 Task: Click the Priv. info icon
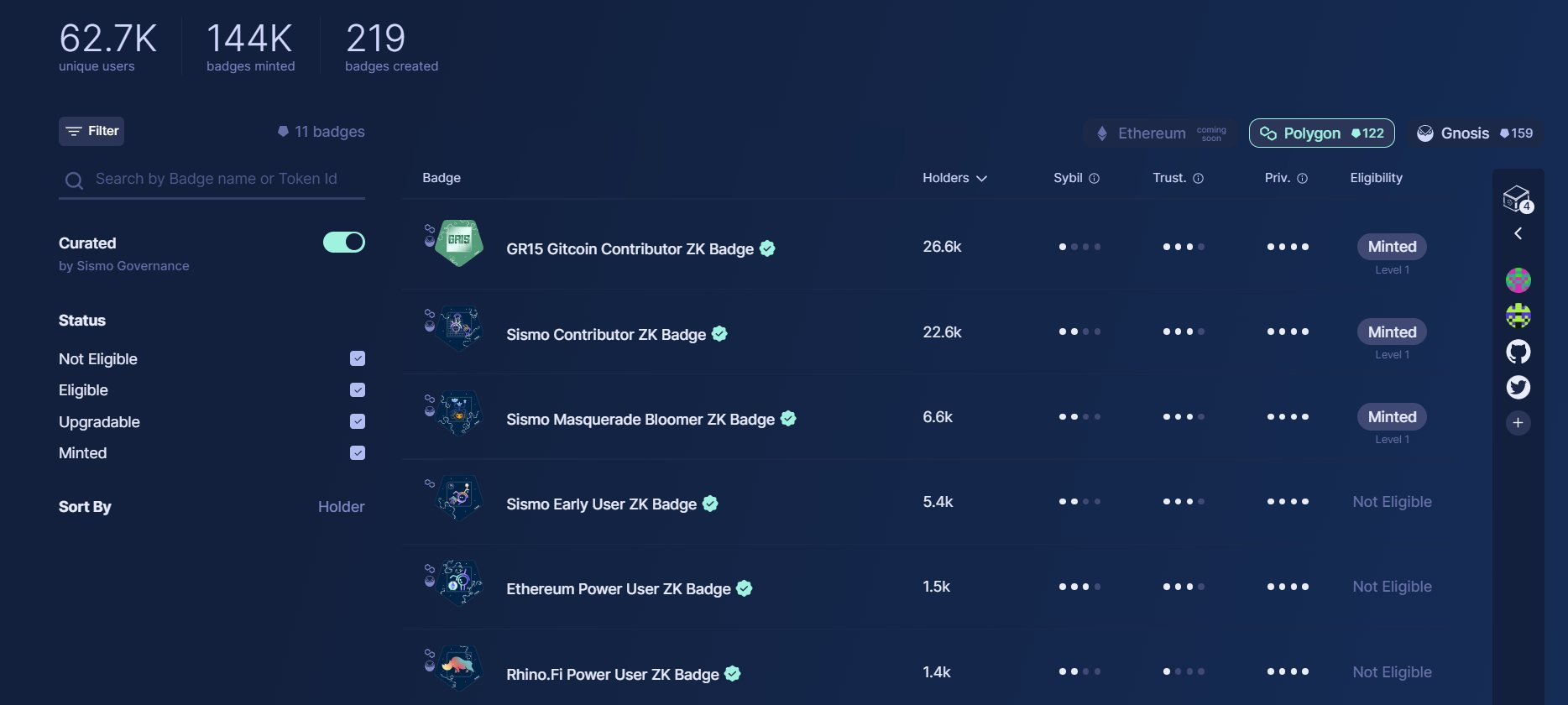[1302, 179]
